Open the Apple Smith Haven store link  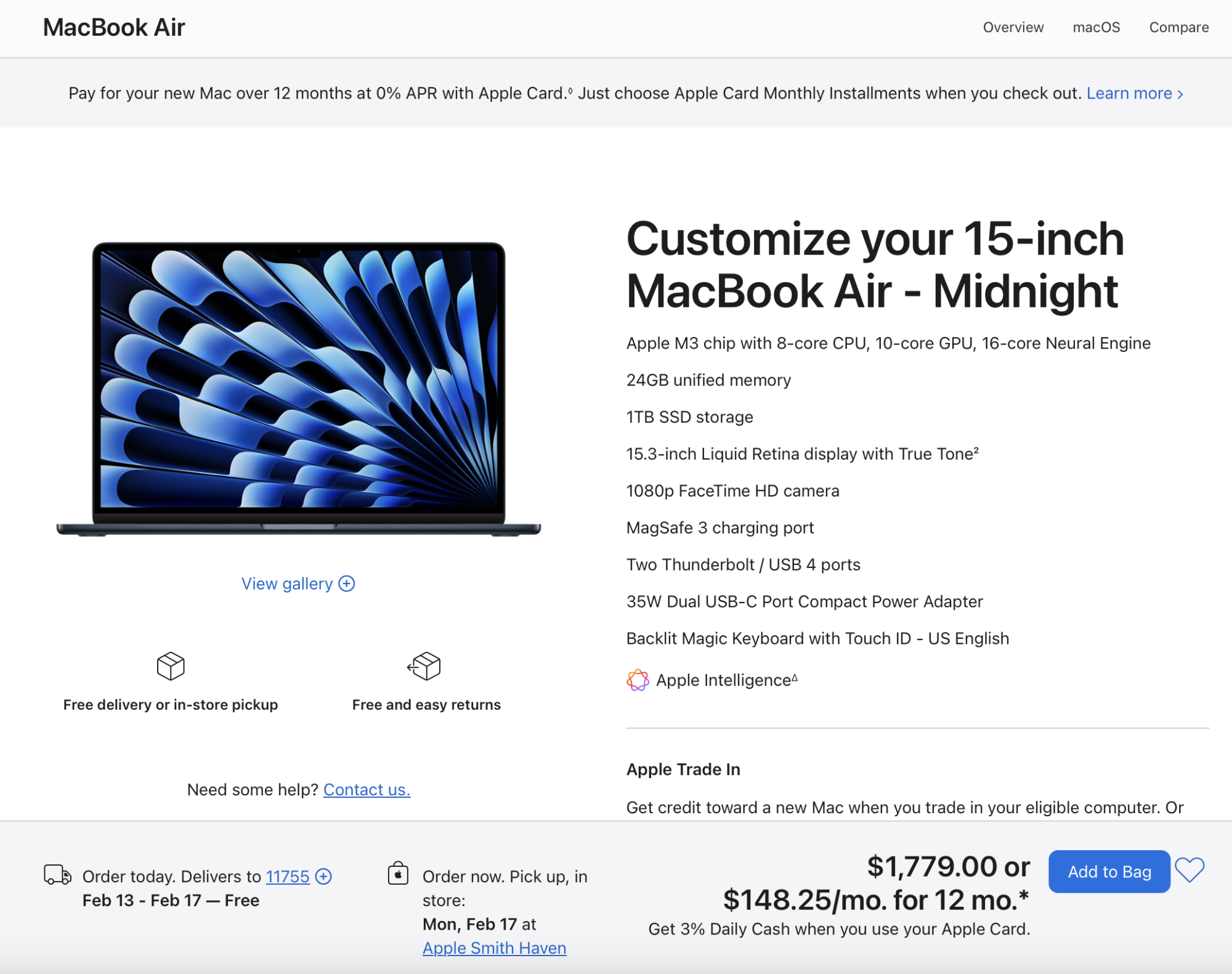click(494, 948)
